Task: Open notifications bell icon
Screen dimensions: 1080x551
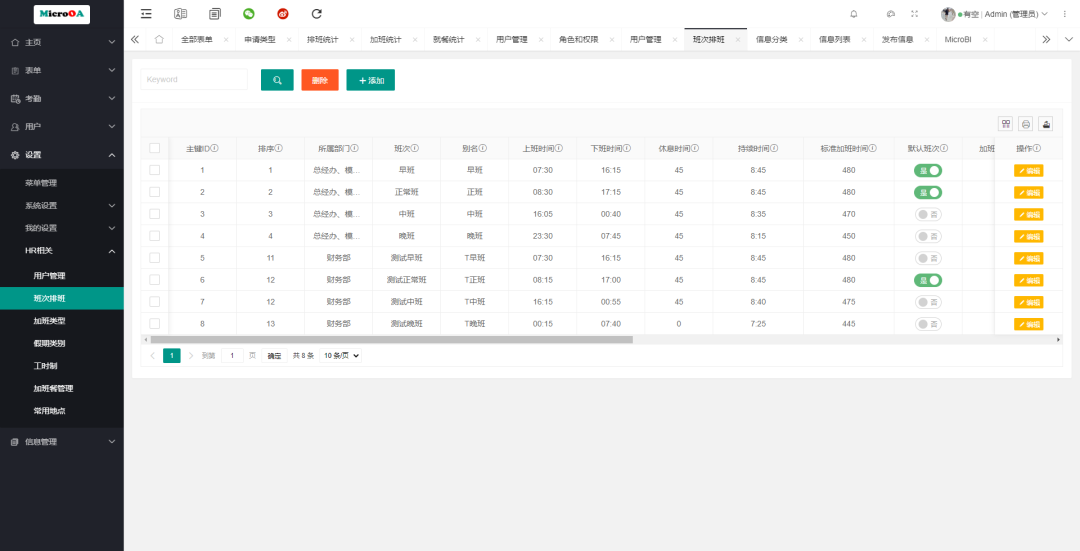Action: [854, 14]
